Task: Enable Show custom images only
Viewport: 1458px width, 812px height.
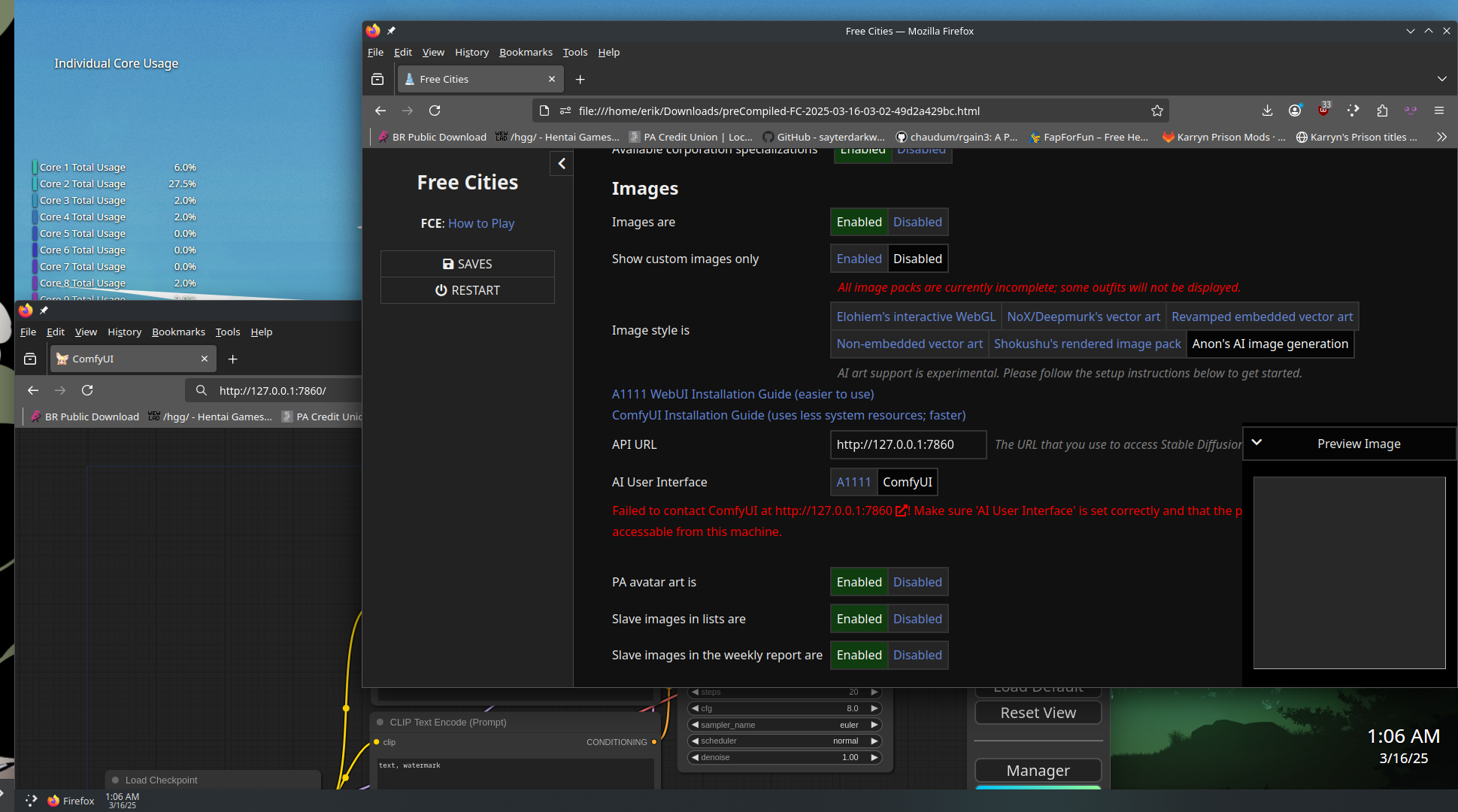Action: point(859,259)
